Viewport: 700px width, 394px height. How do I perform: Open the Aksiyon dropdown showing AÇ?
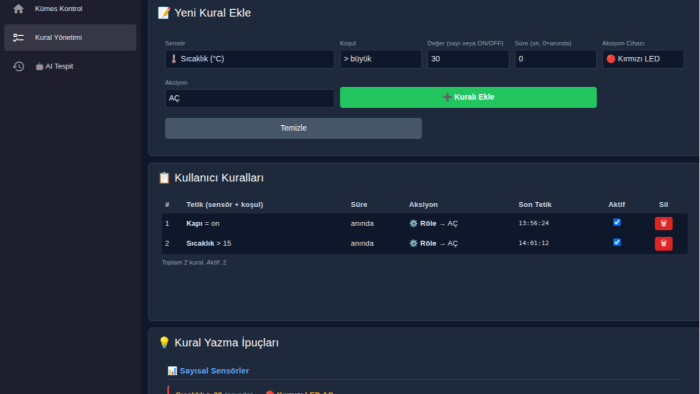(x=250, y=98)
